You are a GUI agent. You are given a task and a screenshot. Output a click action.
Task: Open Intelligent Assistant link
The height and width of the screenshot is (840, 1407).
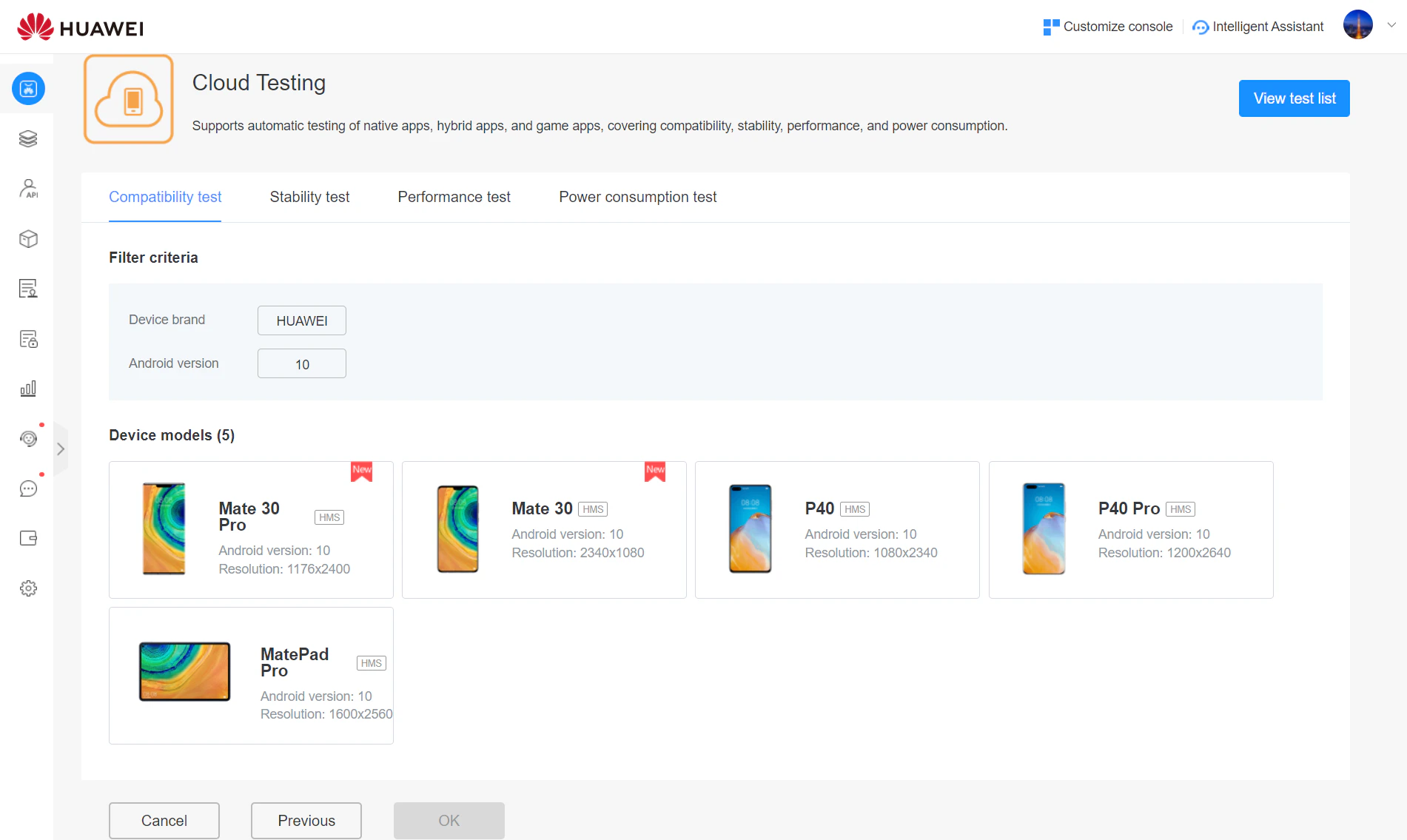[x=1268, y=27]
